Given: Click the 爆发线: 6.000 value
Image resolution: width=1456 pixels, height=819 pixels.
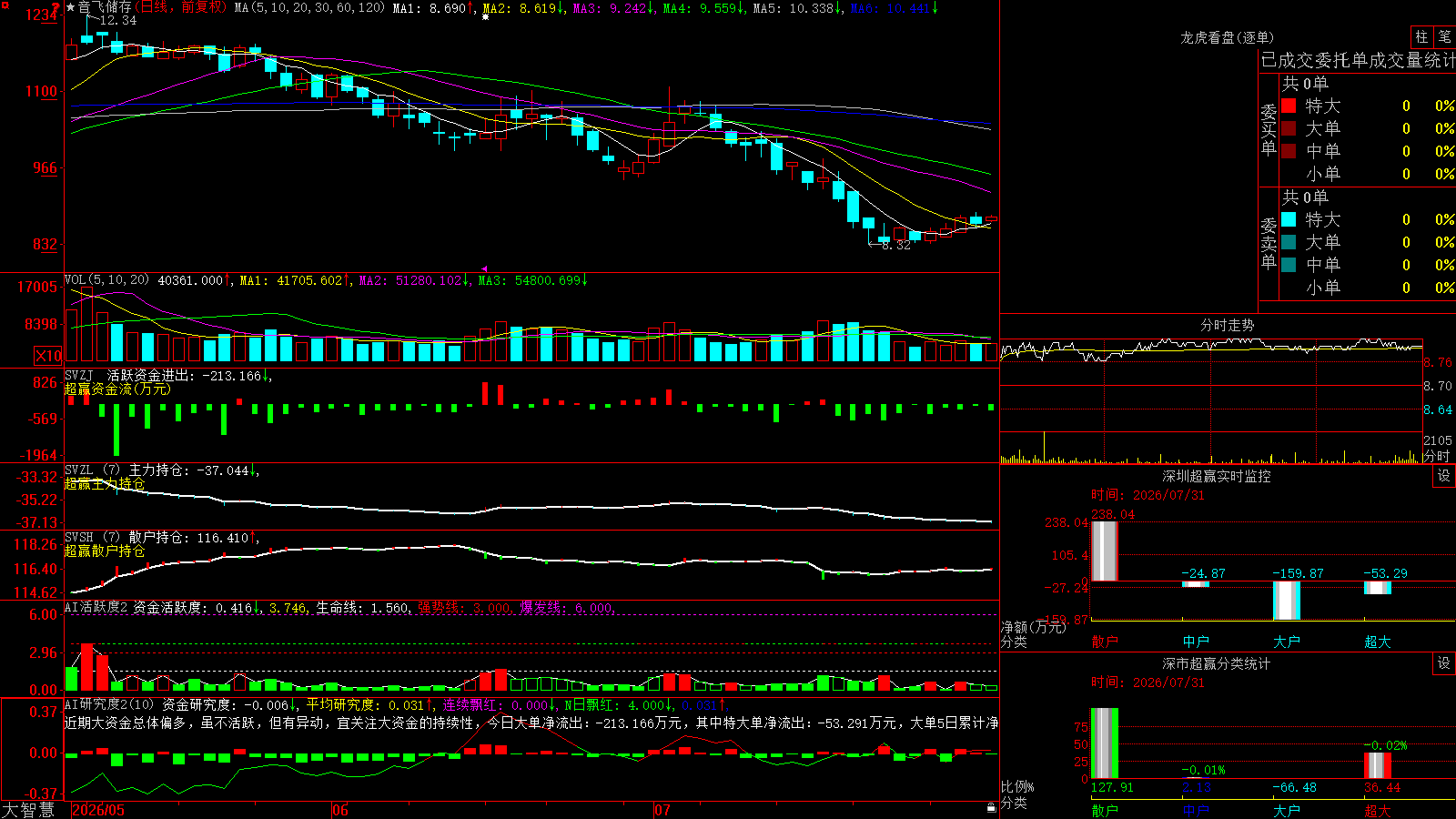Looking at the screenshot, I should tap(567, 608).
